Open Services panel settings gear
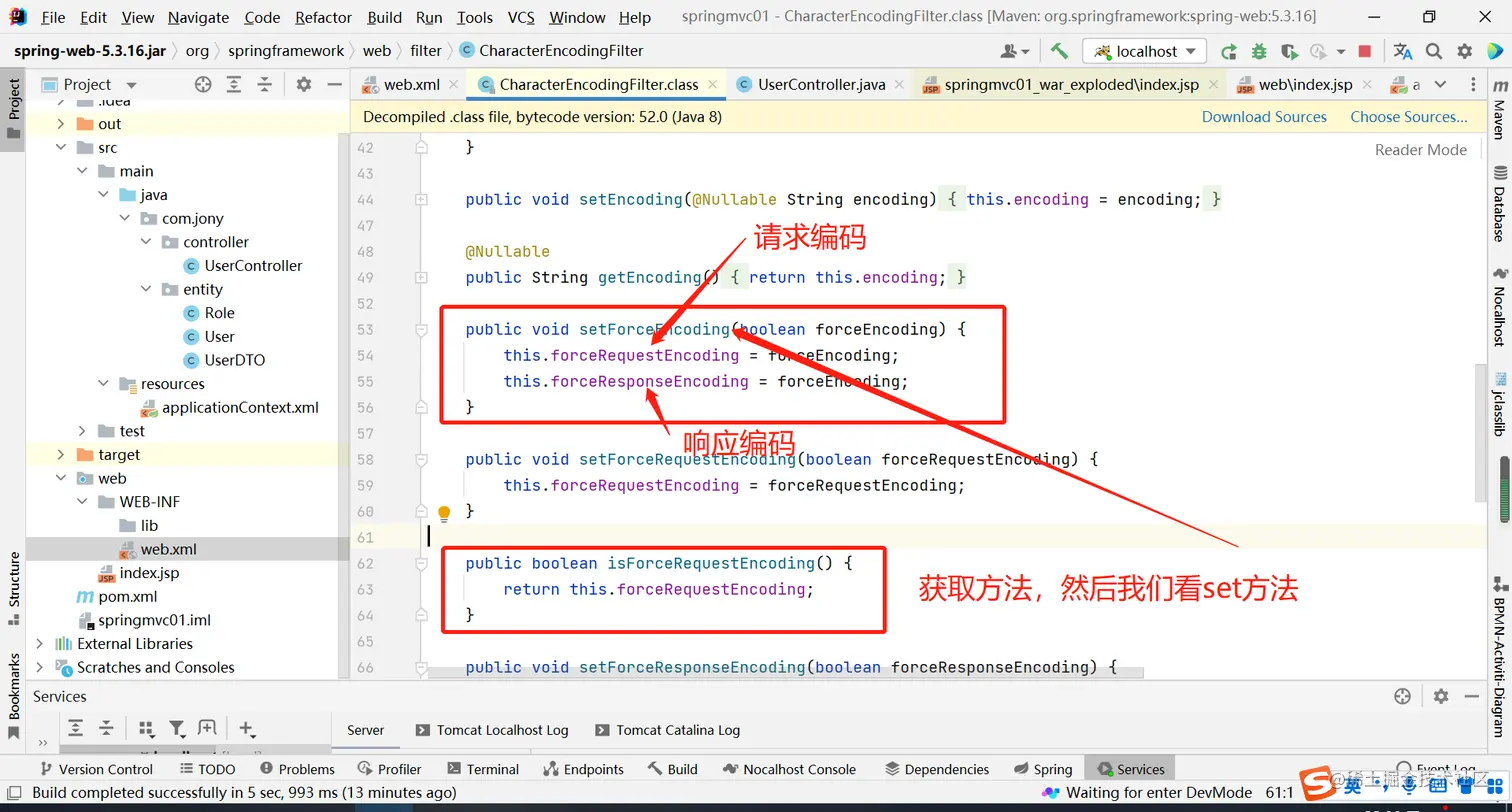Viewport: 1512px width, 812px height. click(1441, 696)
